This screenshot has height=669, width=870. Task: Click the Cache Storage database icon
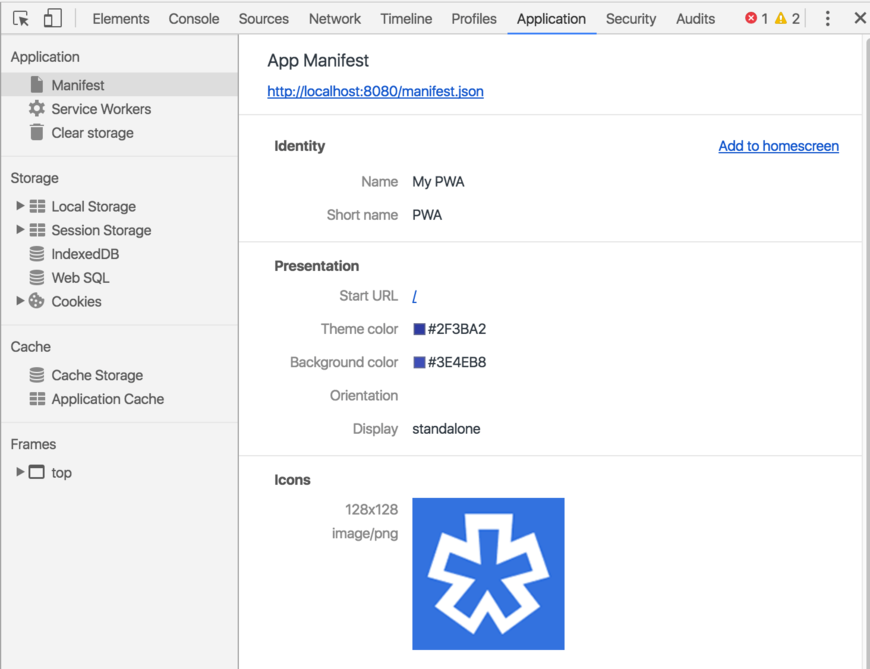[37, 375]
